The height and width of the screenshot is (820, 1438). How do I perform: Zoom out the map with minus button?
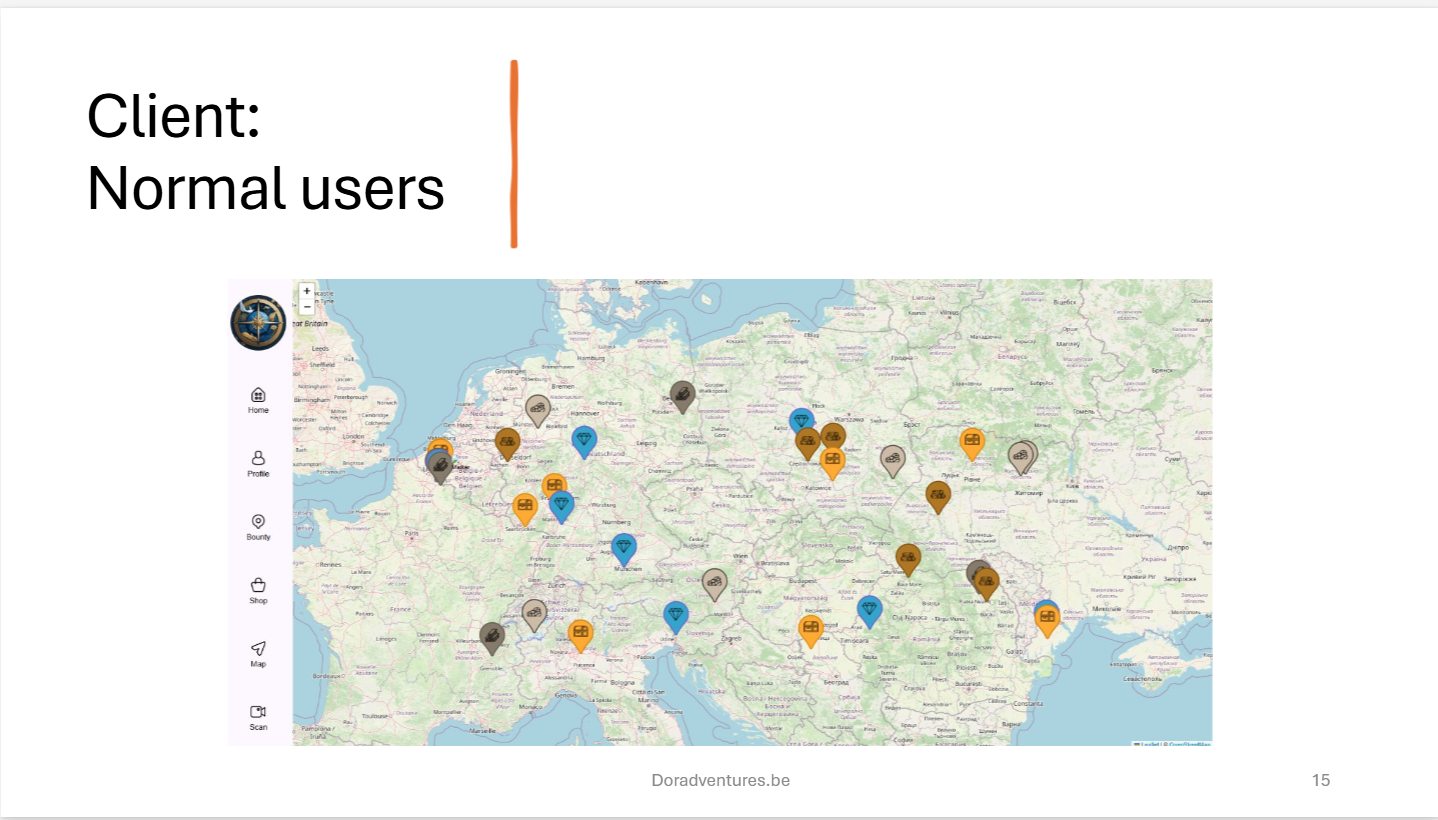307,306
